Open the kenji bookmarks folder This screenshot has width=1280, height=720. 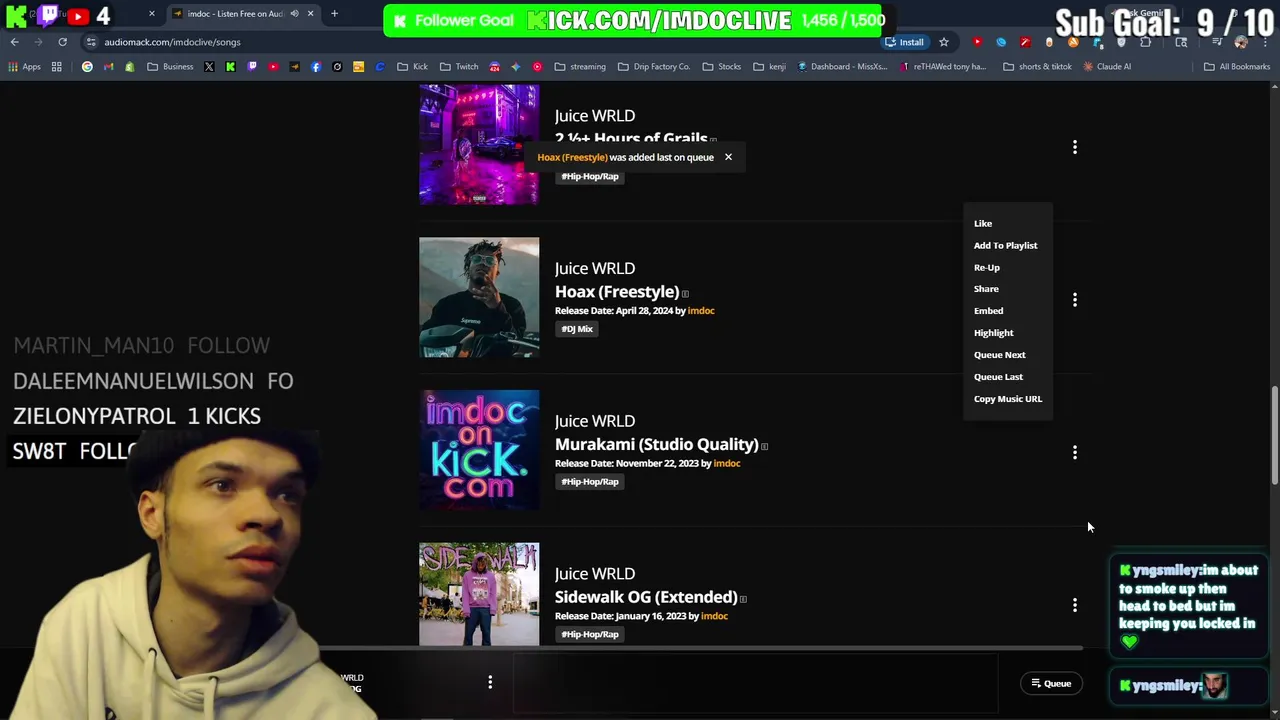click(769, 67)
